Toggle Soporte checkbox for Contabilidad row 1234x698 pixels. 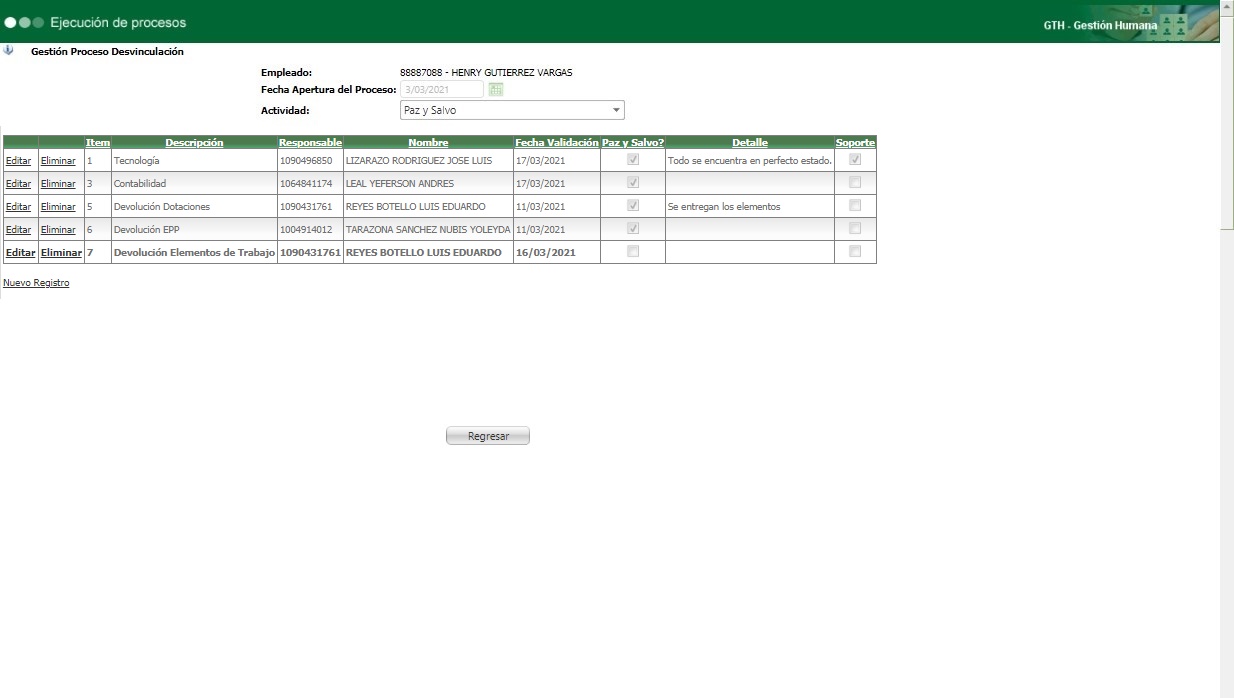(x=854, y=183)
